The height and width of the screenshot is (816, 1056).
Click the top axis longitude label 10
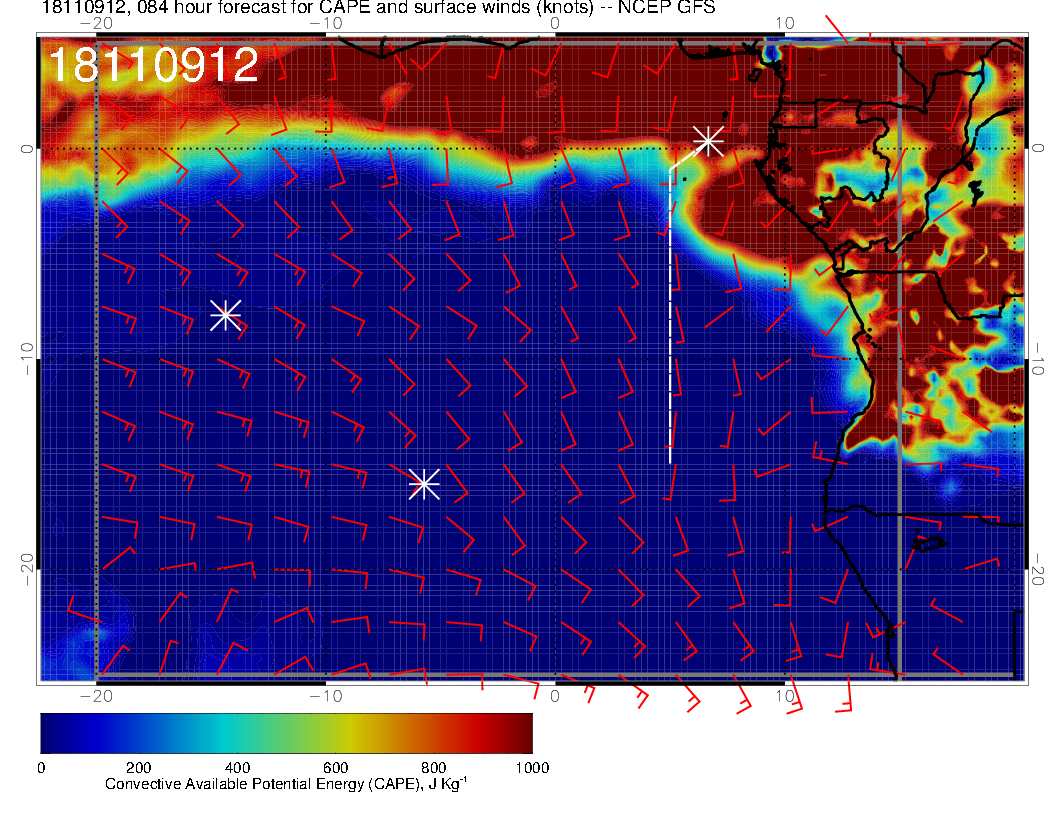point(784,24)
